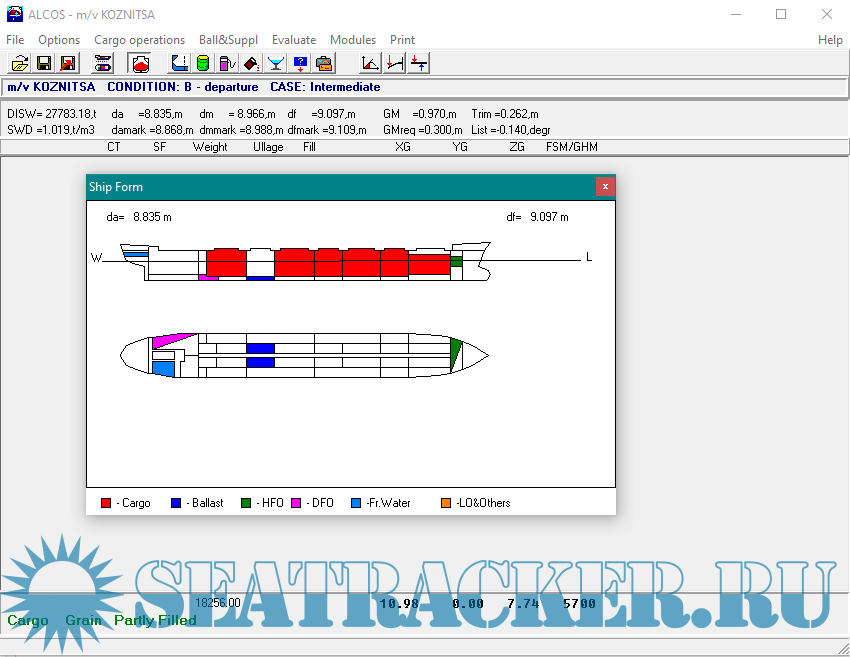Click the blue Ballast legend color swatch
This screenshot has height=657, width=850.
point(177,503)
